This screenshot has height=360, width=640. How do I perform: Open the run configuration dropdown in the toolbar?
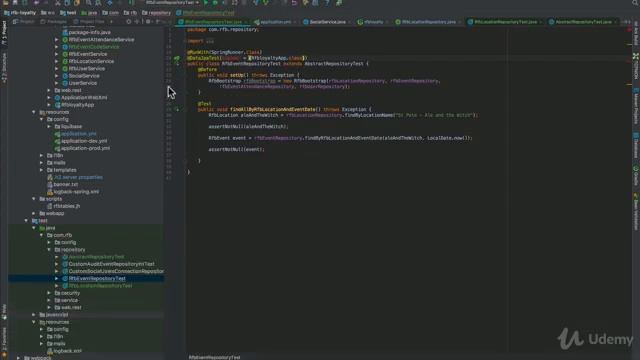pos(172,2)
